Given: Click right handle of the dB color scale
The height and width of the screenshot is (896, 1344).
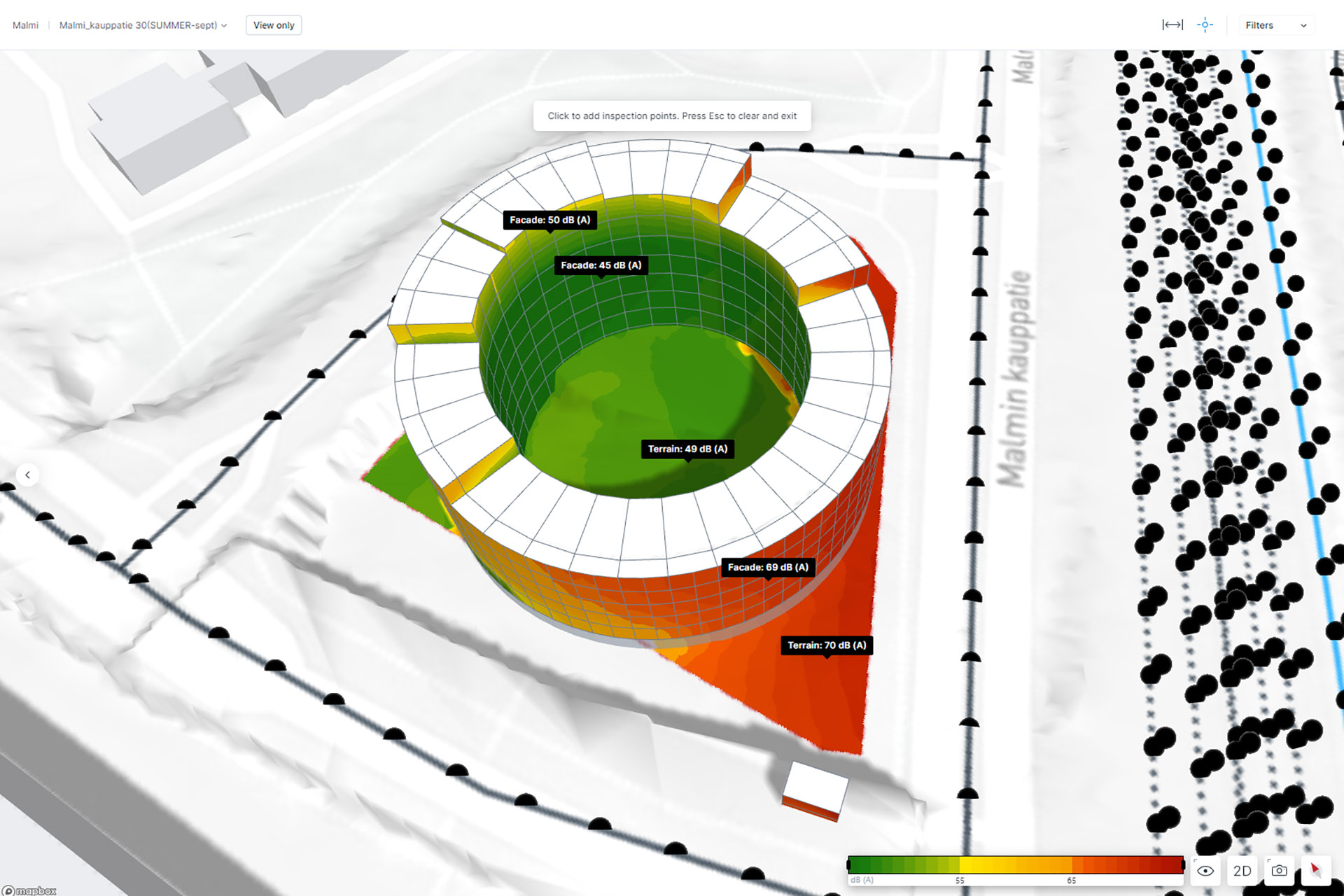Looking at the screenshot, I should [x=1183, y=865].
